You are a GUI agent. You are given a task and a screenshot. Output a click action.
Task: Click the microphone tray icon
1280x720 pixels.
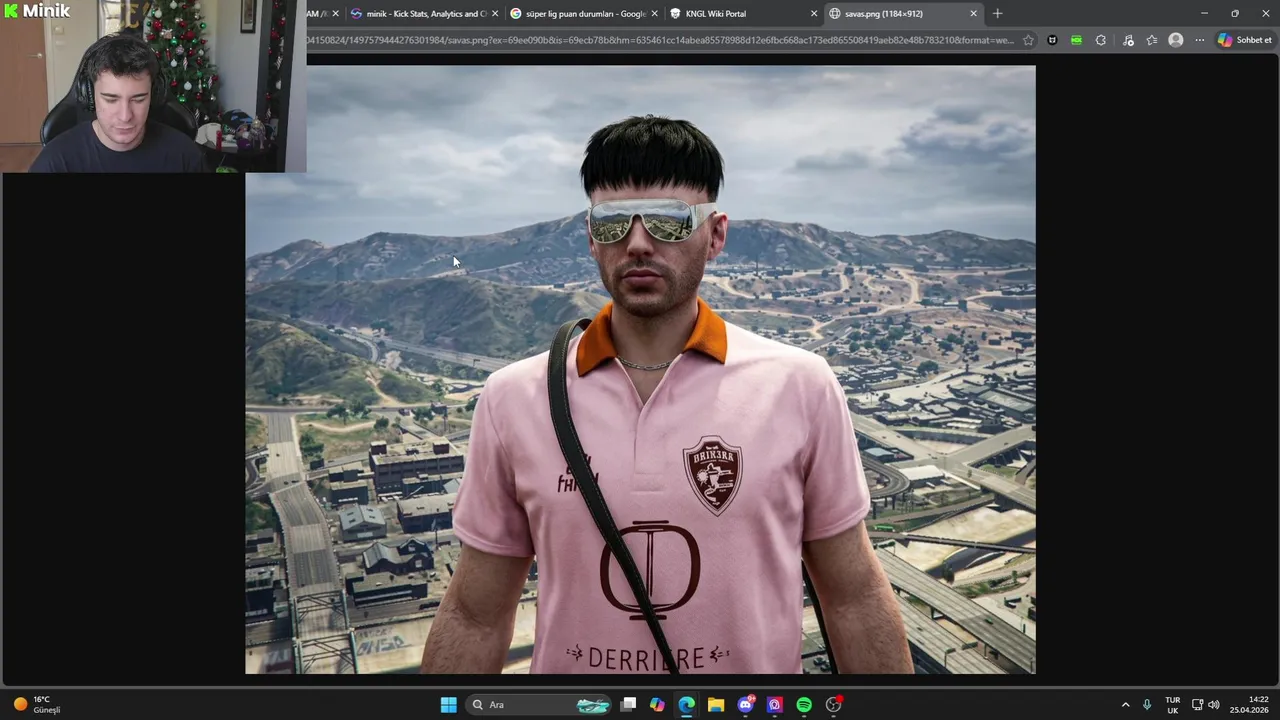pos(1147,705)
